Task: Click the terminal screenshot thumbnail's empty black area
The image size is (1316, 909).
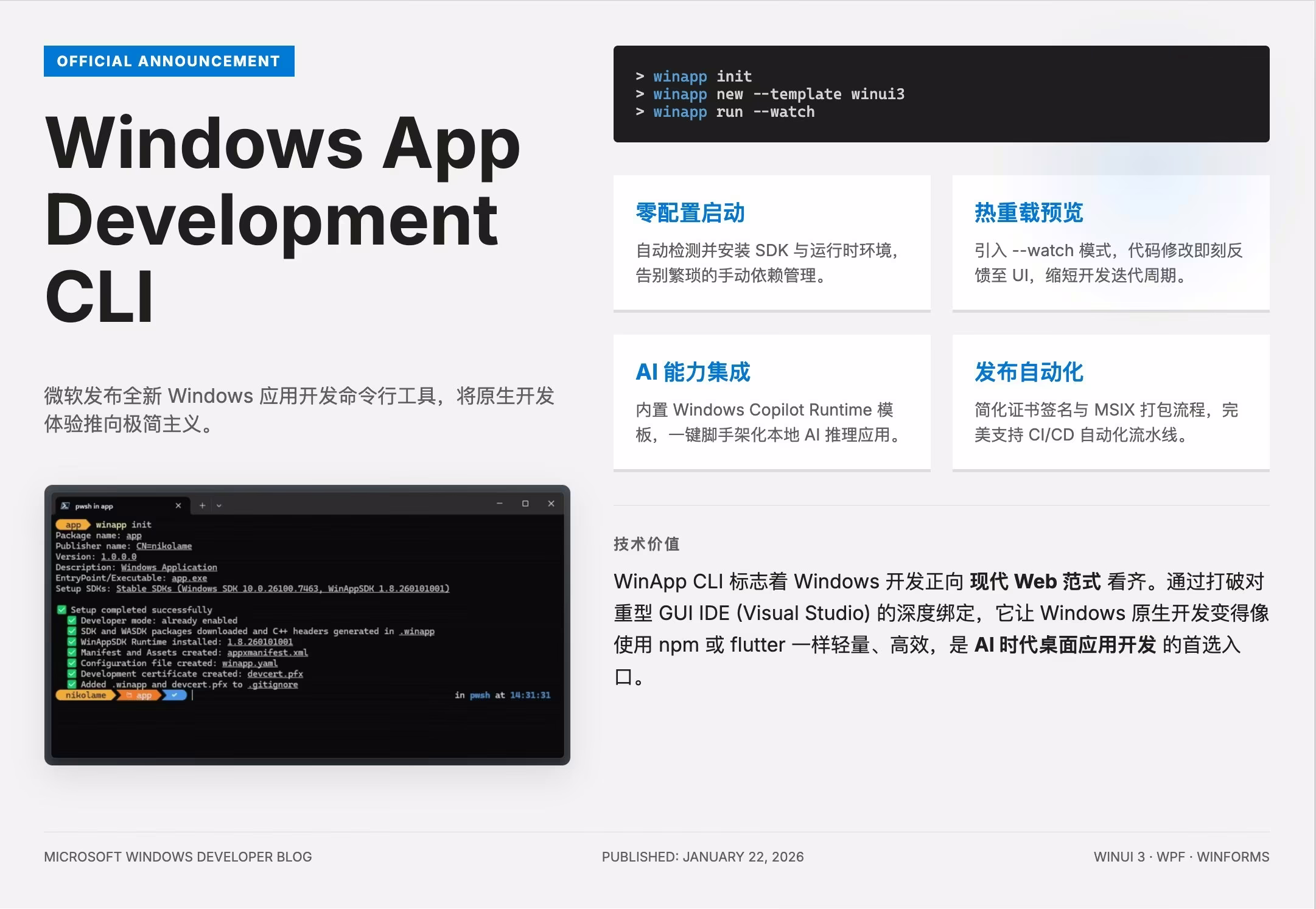Action: pyautogui.click(x=307, y=730)
